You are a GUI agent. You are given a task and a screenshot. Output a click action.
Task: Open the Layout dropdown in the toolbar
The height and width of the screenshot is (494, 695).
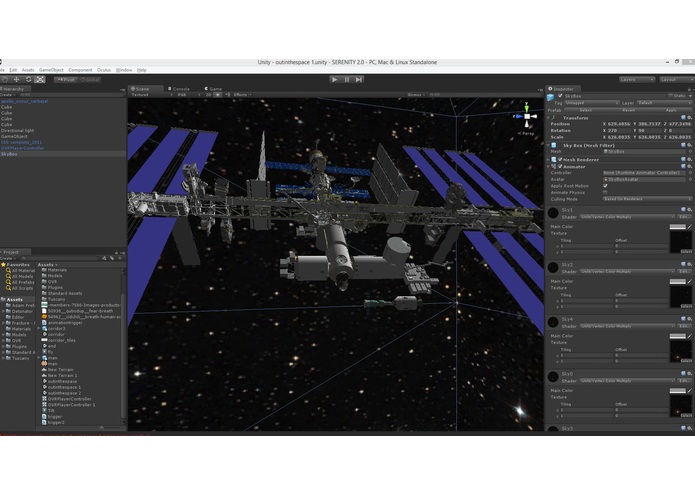pyautogui.click(x=676, y=80)
